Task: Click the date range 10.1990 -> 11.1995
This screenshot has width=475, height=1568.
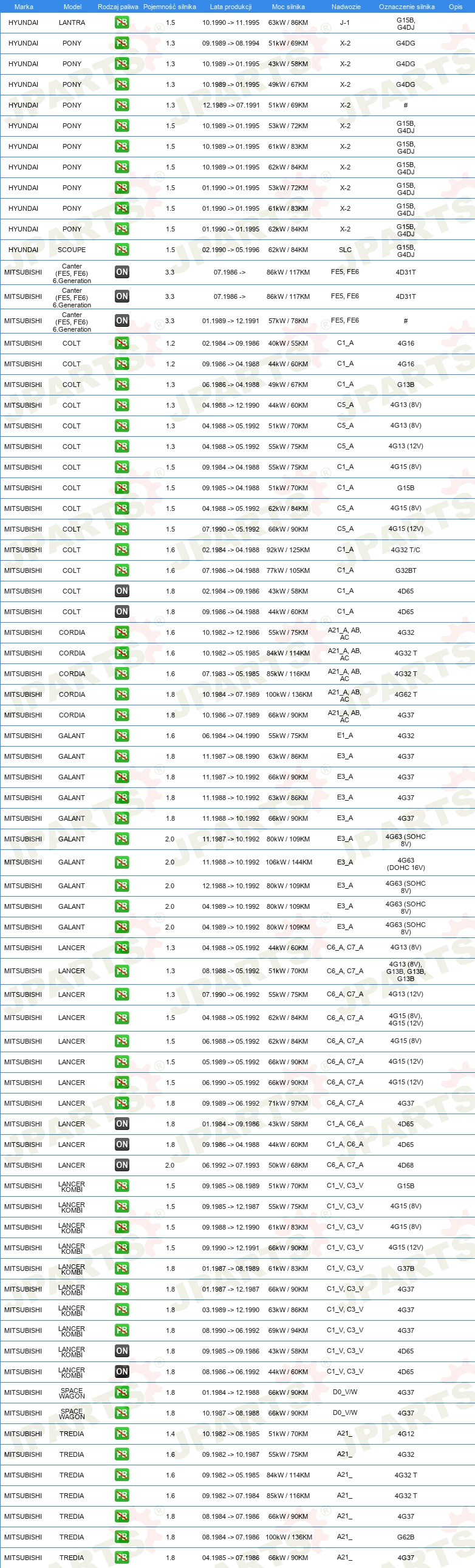Action: (231, 22)
